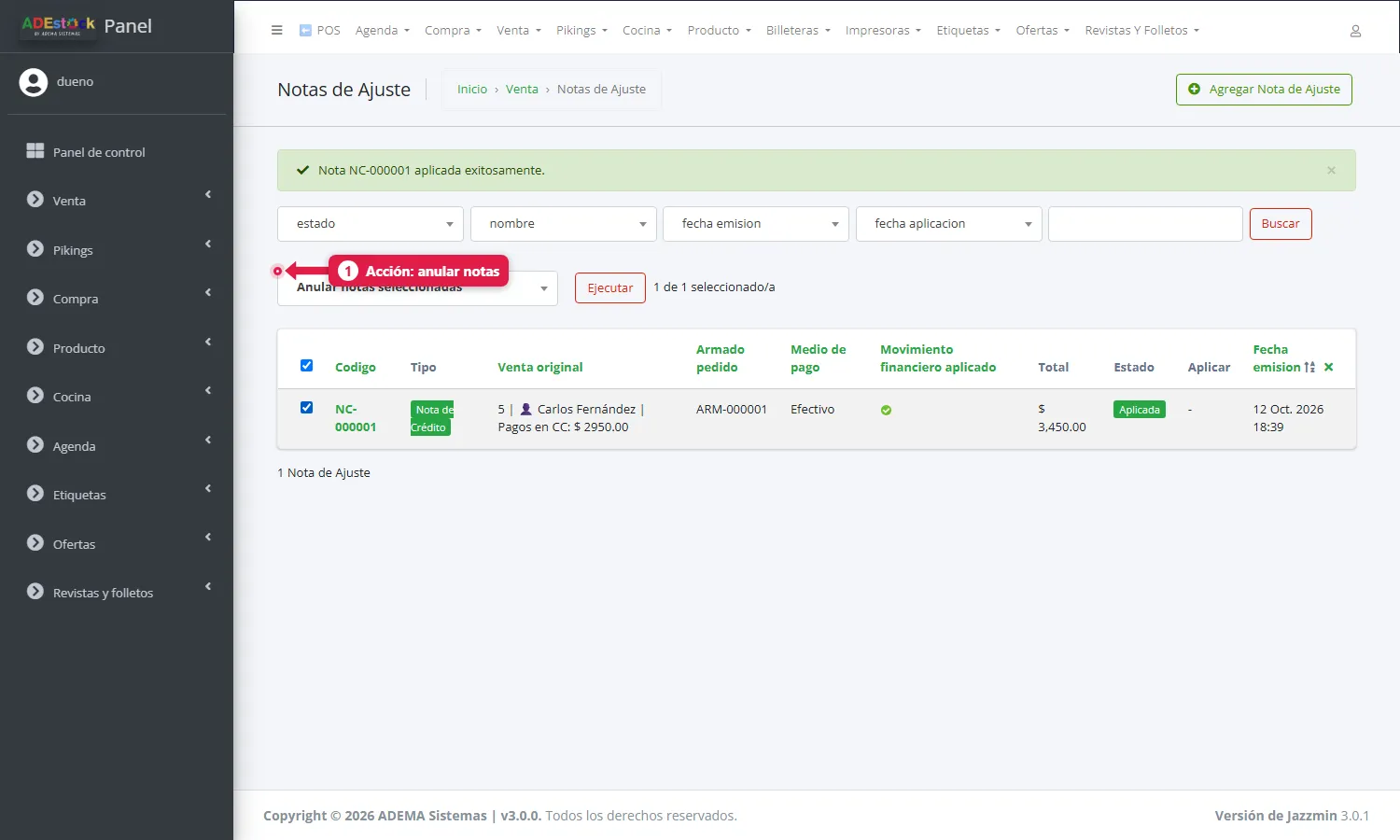Click the Fecha emision sort arrows icon
Screen dimensions: 1400x840
pyautogui.click(x=1309, y=367)
